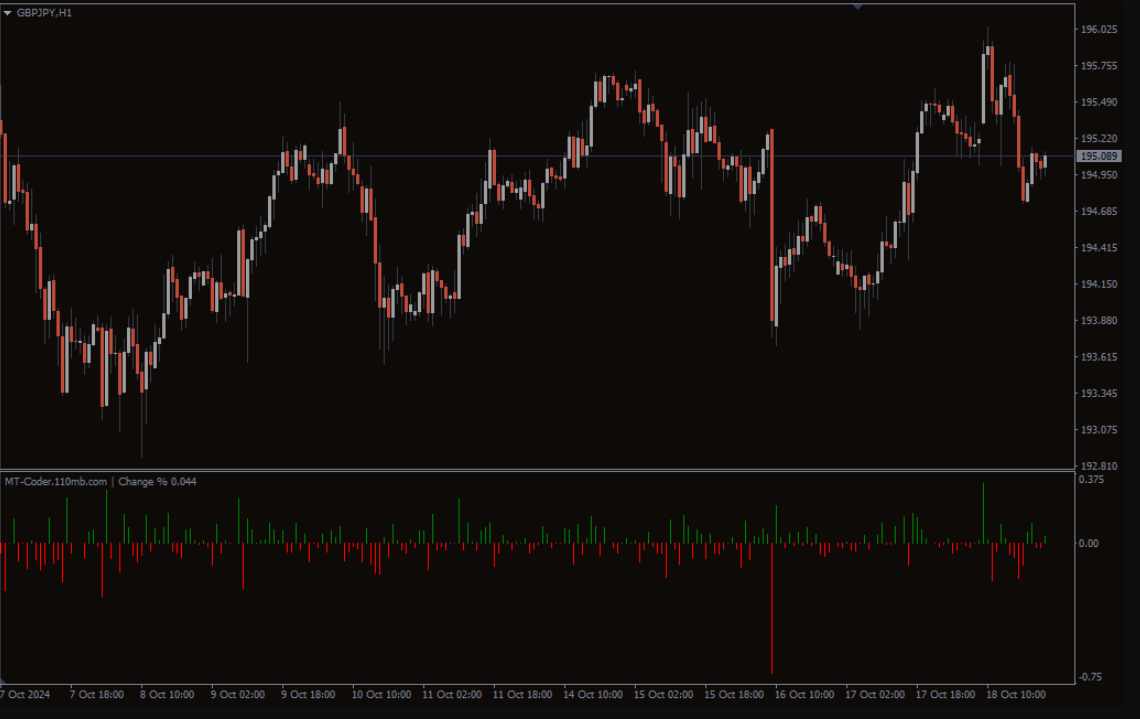
Task: Click the 195.490 price scale label
Action: point(1099,103)
